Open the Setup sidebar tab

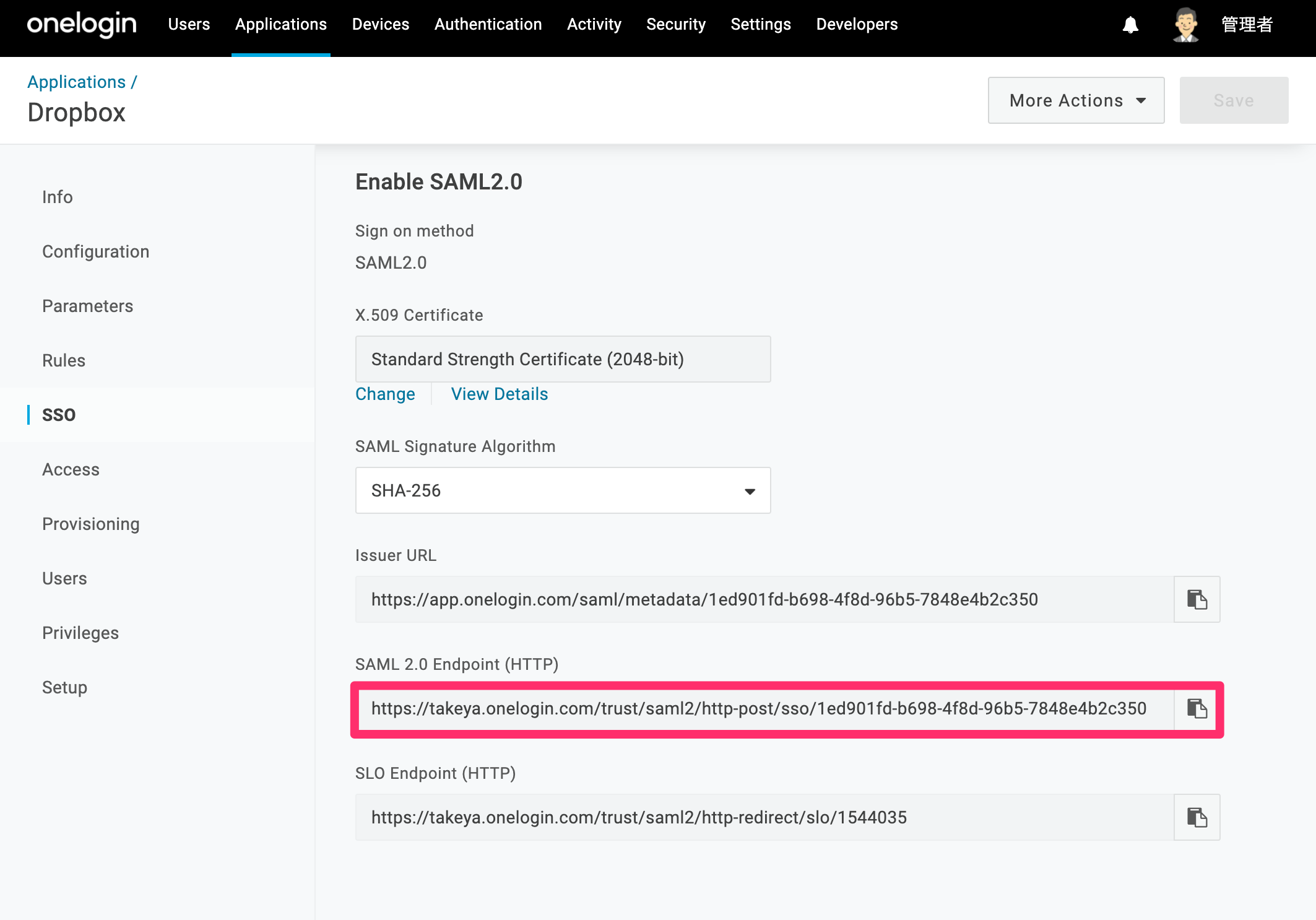[x=65, y=687]
